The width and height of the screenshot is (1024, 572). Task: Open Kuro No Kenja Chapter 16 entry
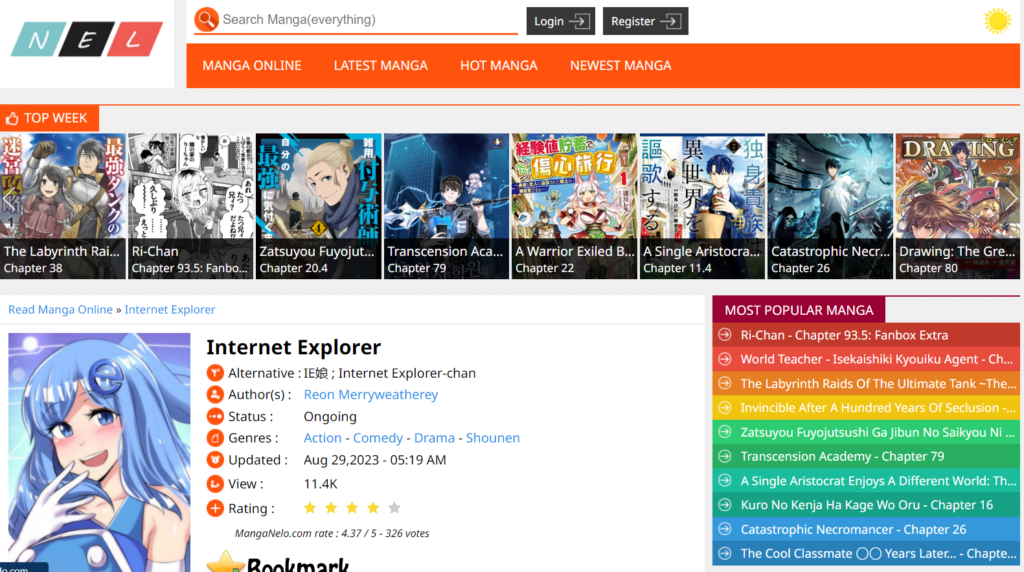866,505
